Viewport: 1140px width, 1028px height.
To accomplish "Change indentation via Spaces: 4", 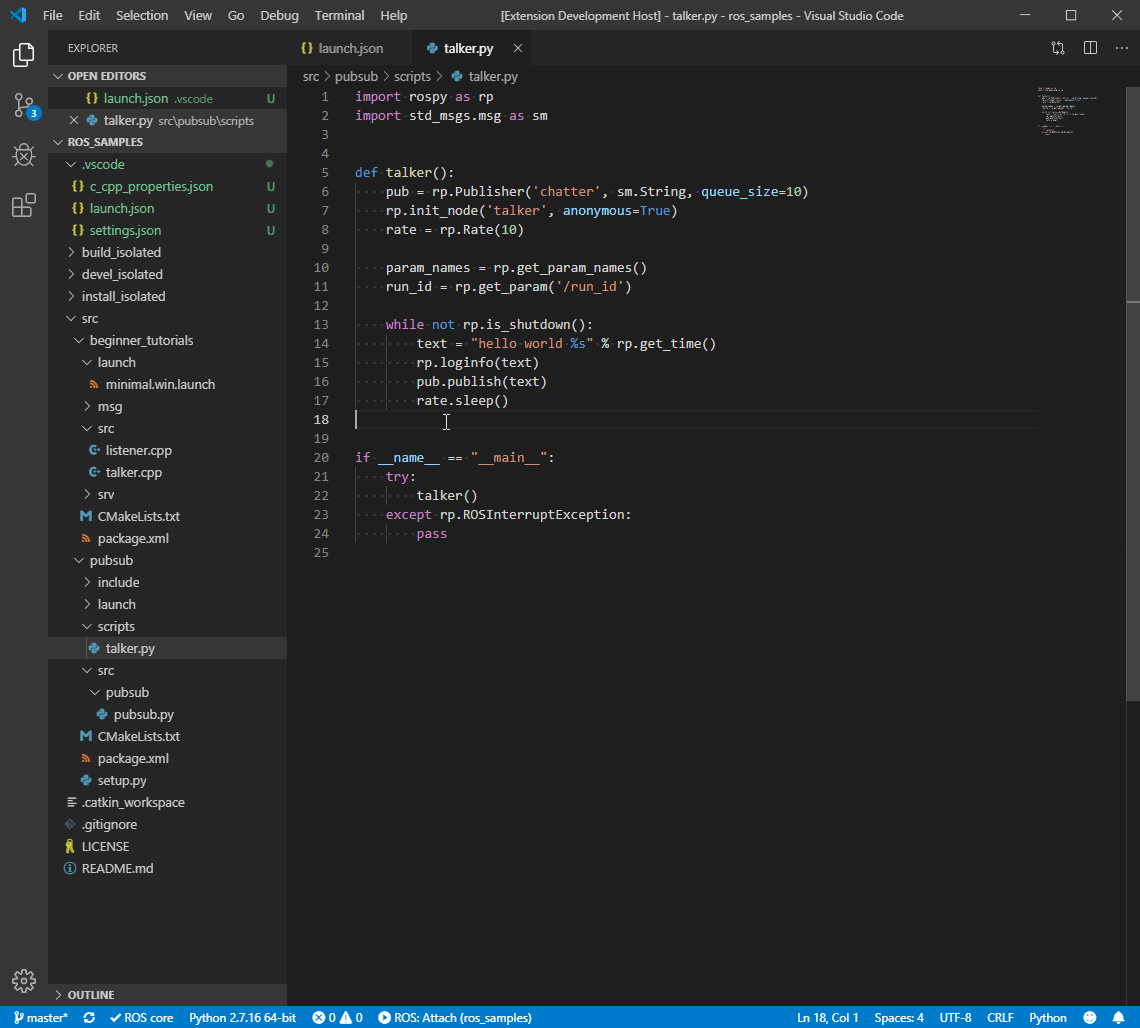I will point(899,1018).
